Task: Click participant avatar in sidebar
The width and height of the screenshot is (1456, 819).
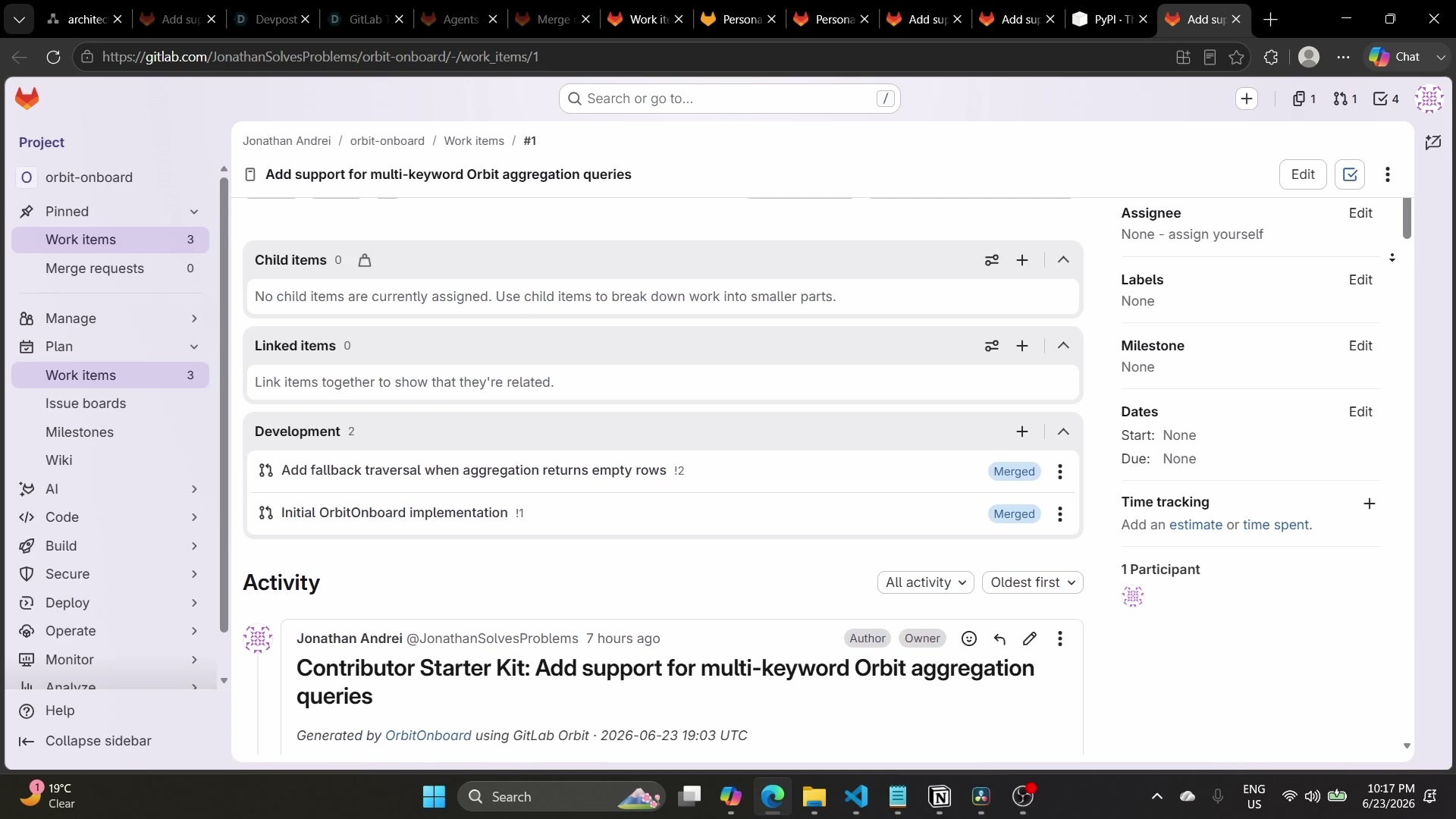Action: pyautogui.click(x=1133, y=597)
